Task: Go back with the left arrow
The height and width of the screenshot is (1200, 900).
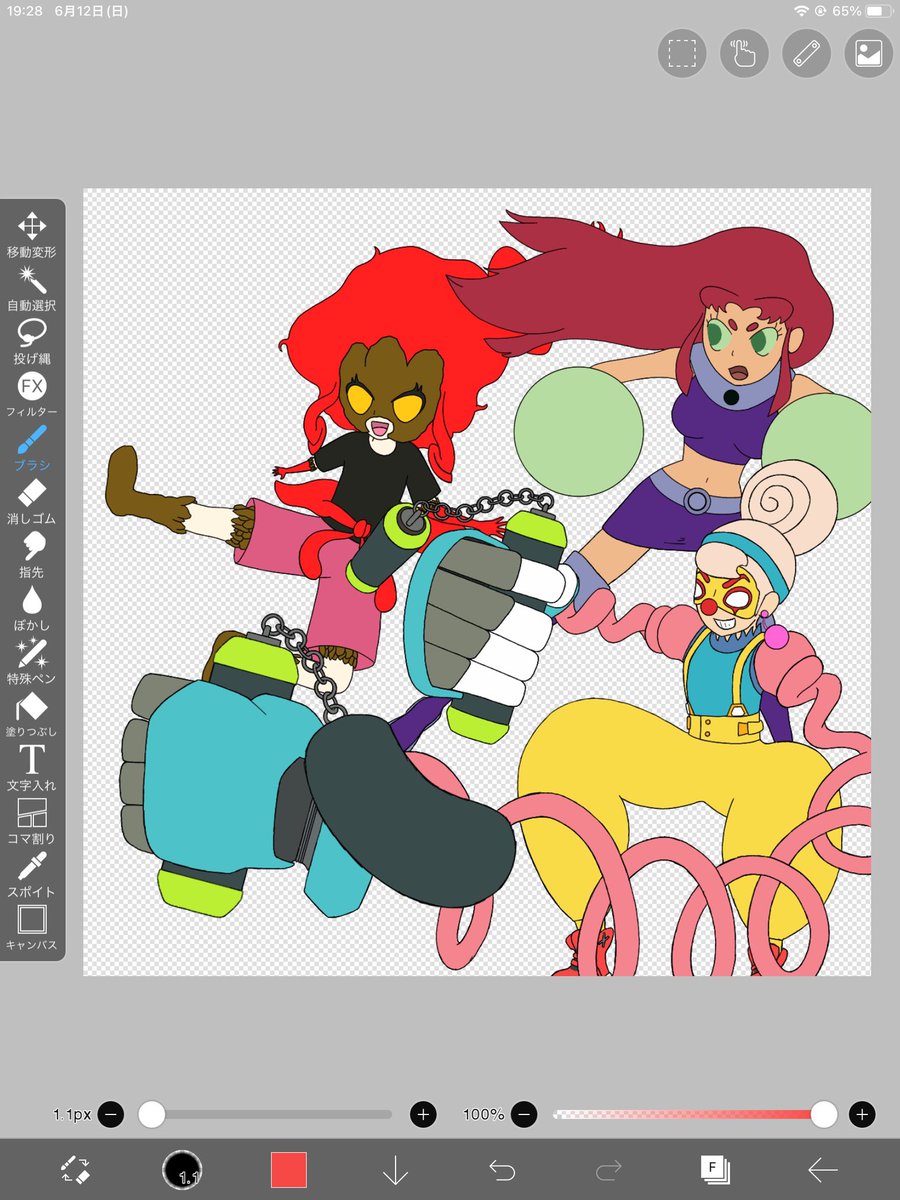Action: pyautogui.click(x=823, y=1169)
